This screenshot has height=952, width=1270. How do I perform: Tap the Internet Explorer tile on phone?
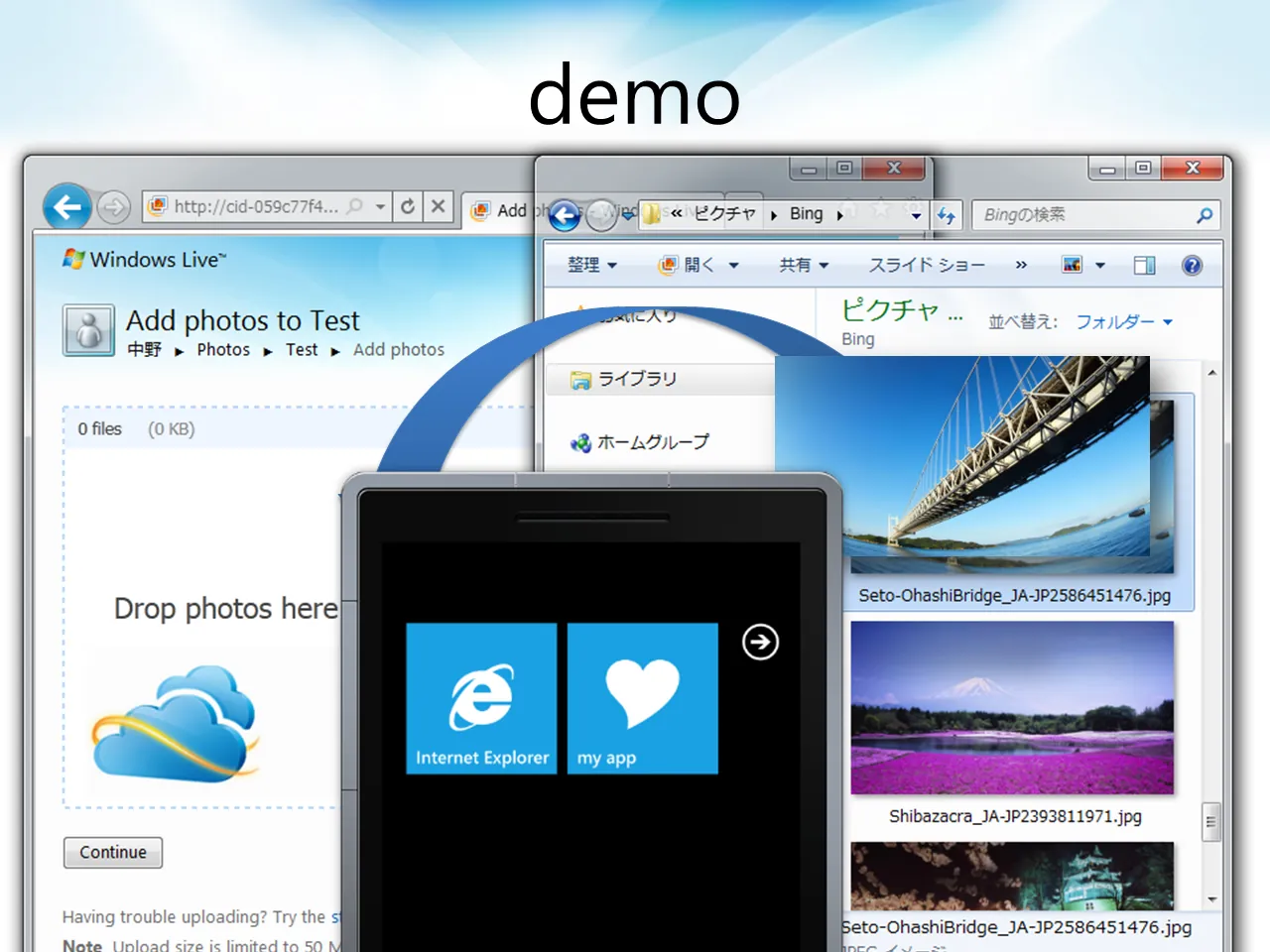[481, 698]
